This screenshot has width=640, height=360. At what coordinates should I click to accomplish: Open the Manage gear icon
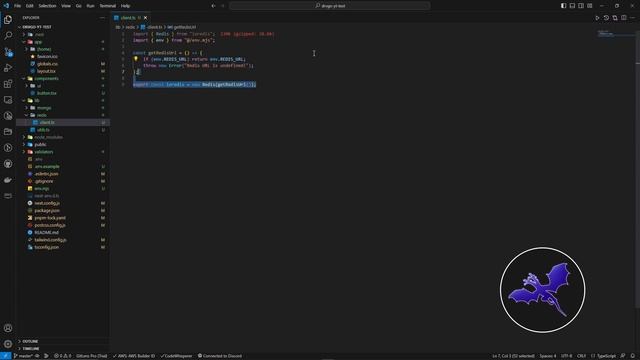[8, 344]
